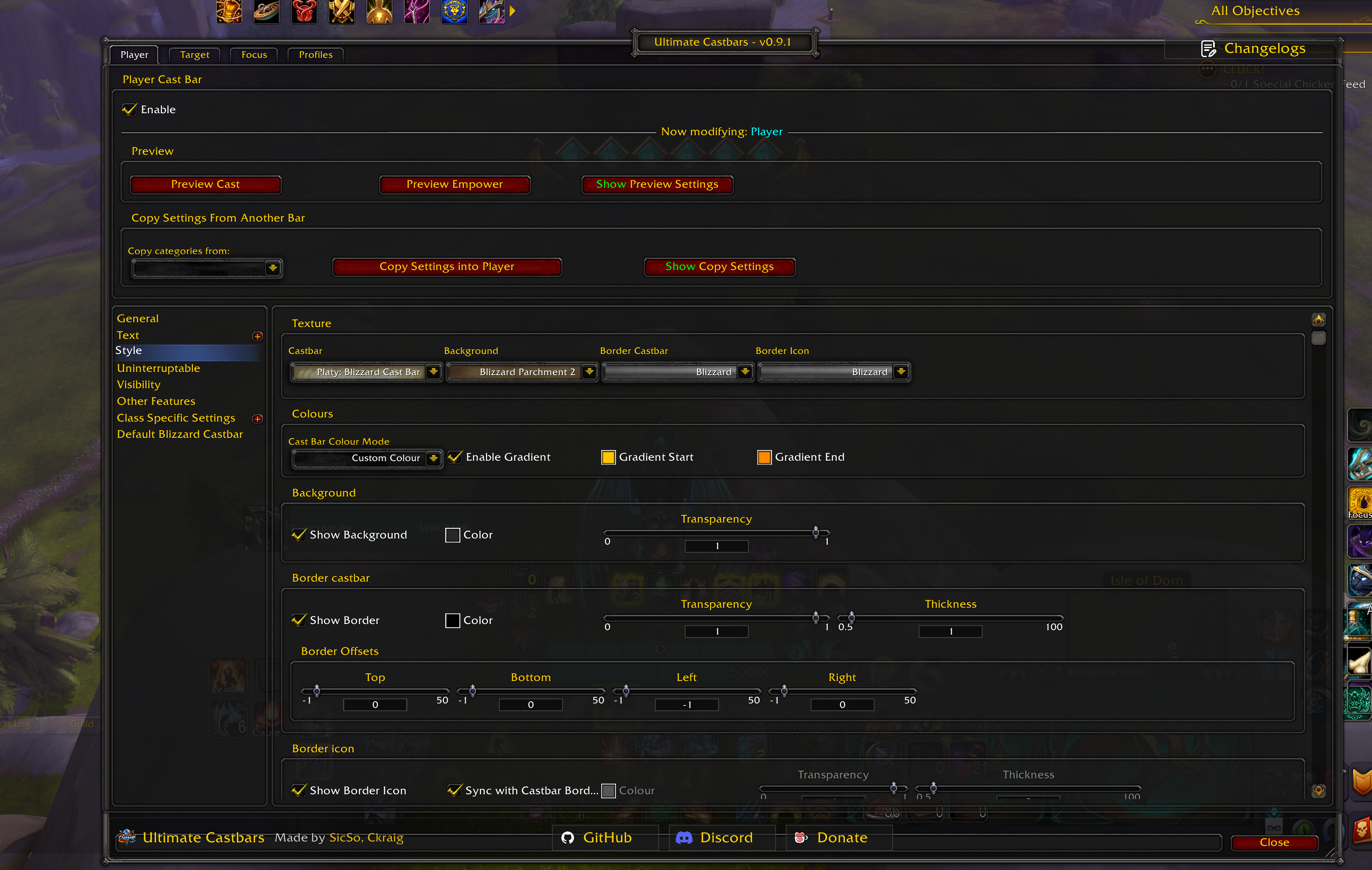
Task: Click the orange Focus flame ability icon
Action: (x=1359, y=503)
